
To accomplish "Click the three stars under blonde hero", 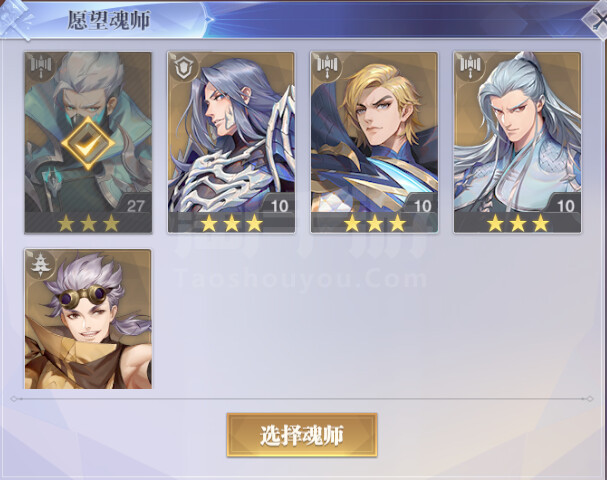I will [x=375, y=223].
